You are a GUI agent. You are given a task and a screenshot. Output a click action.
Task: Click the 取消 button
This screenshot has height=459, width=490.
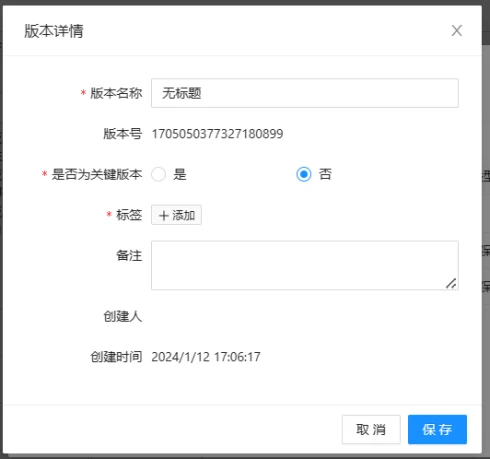[371, 429]
